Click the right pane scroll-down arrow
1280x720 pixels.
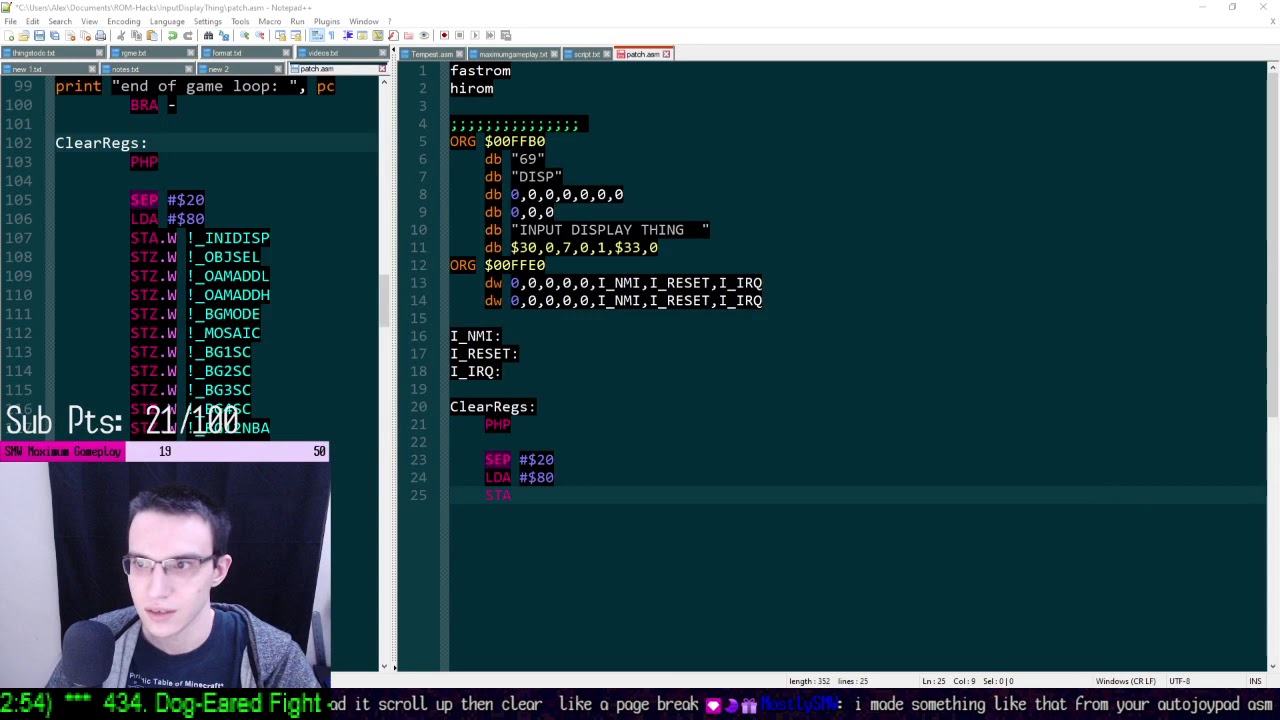1273,666
